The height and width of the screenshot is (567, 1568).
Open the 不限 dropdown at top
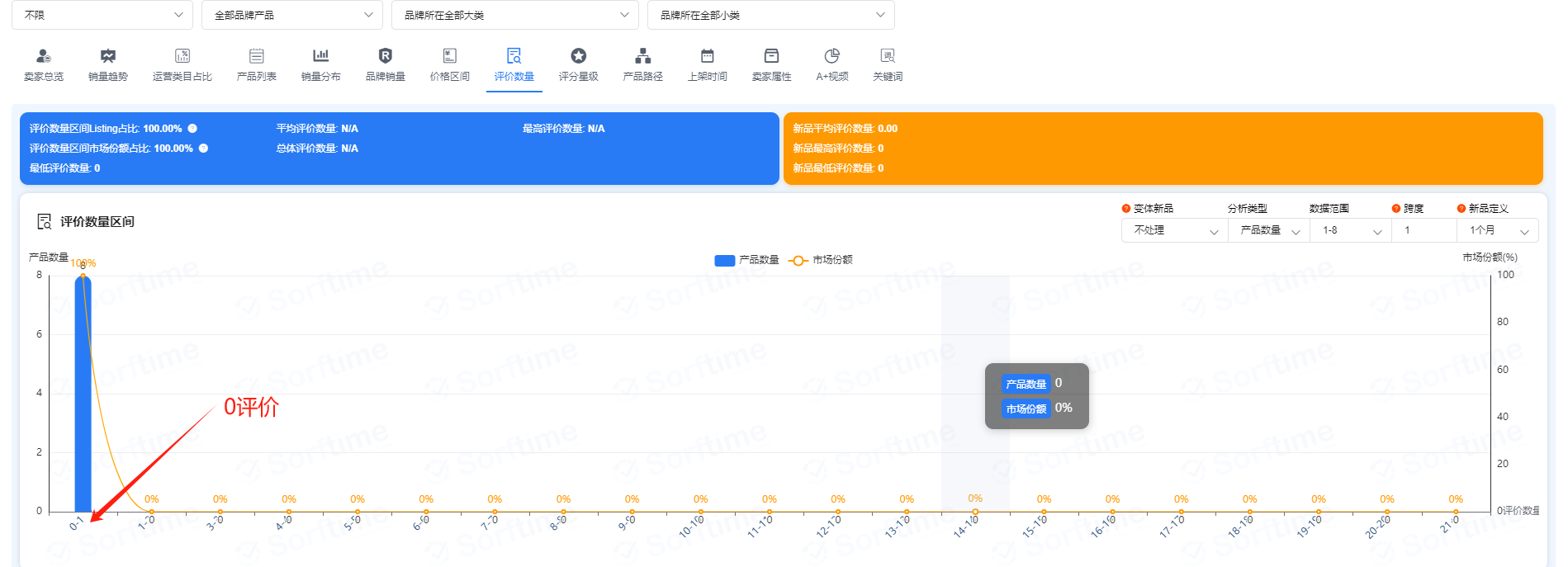102,15
